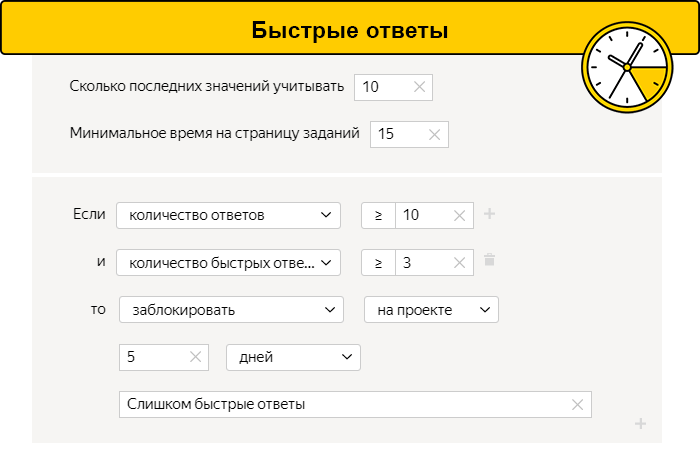The width and height of the screenshot is (700, 450).
Task: Clear the 'Слишком быстрые ответы' reason text
Action: point(577,404)
